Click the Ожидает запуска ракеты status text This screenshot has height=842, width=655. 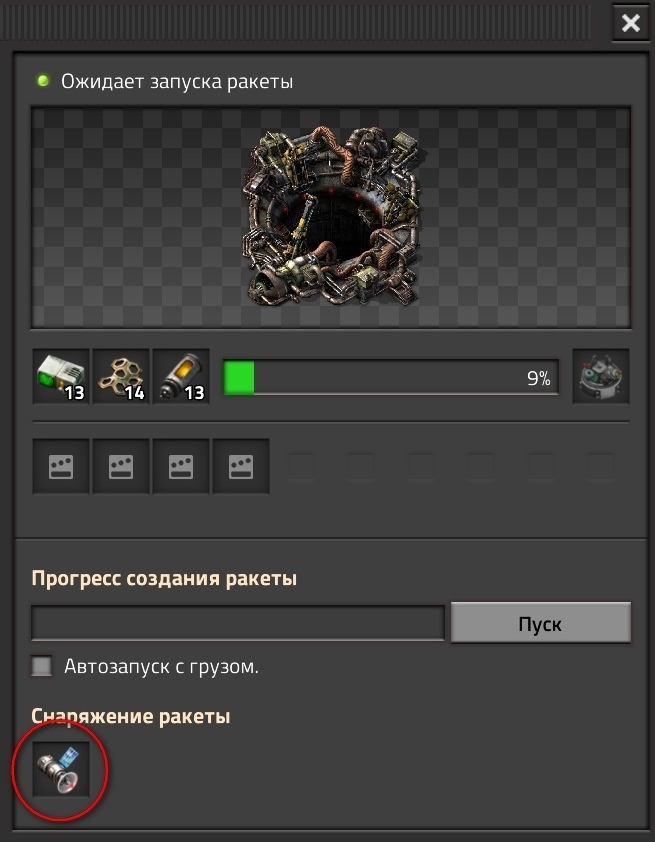[177, 82]
